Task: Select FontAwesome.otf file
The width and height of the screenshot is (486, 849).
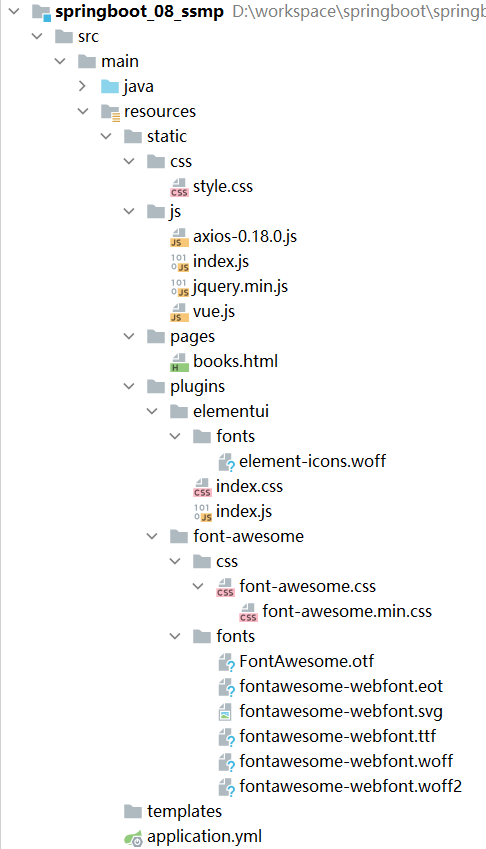Action: 306,661
